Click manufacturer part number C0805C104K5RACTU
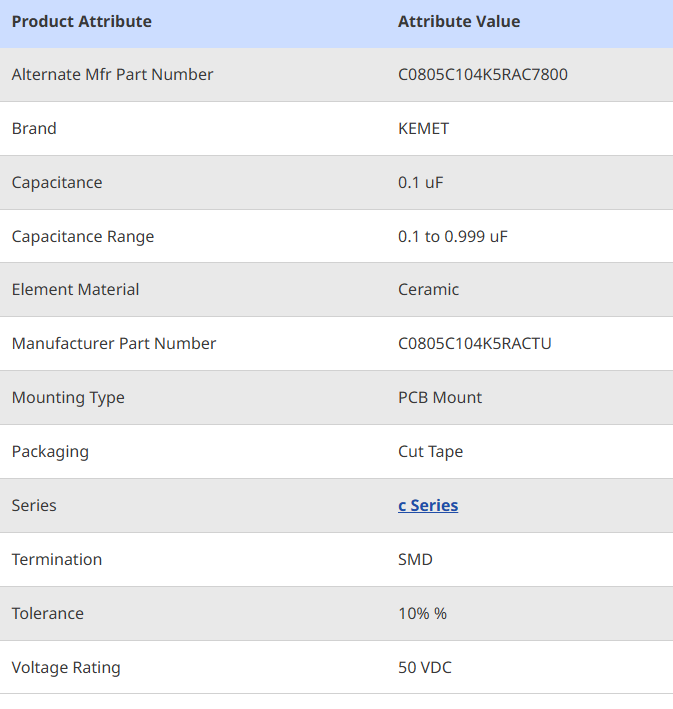This screenshot has width=673, height=709. (x=475, y=343)
